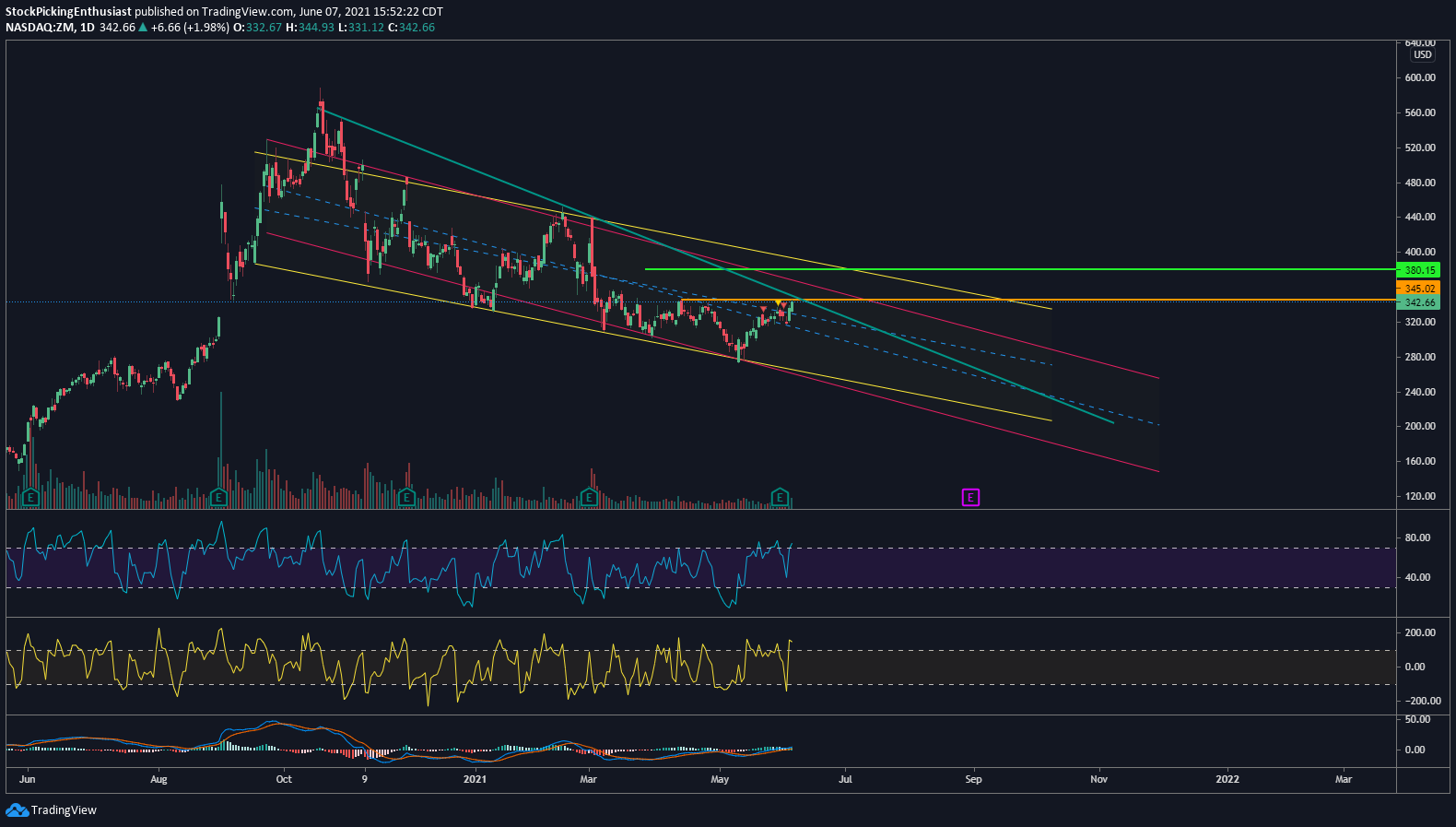Click the green 380.15 price label
Screen dimensions: 1456x827
coord(1419,270)
